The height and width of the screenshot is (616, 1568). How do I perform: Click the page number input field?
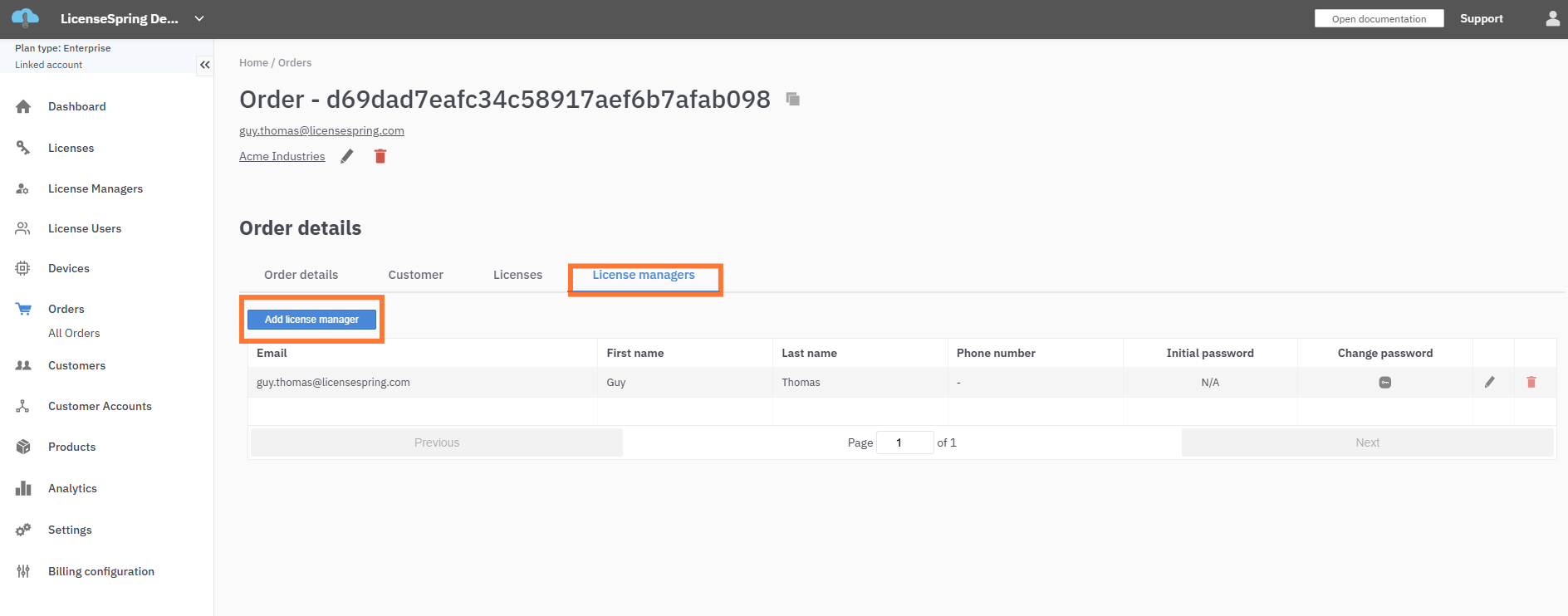(904, 442)
